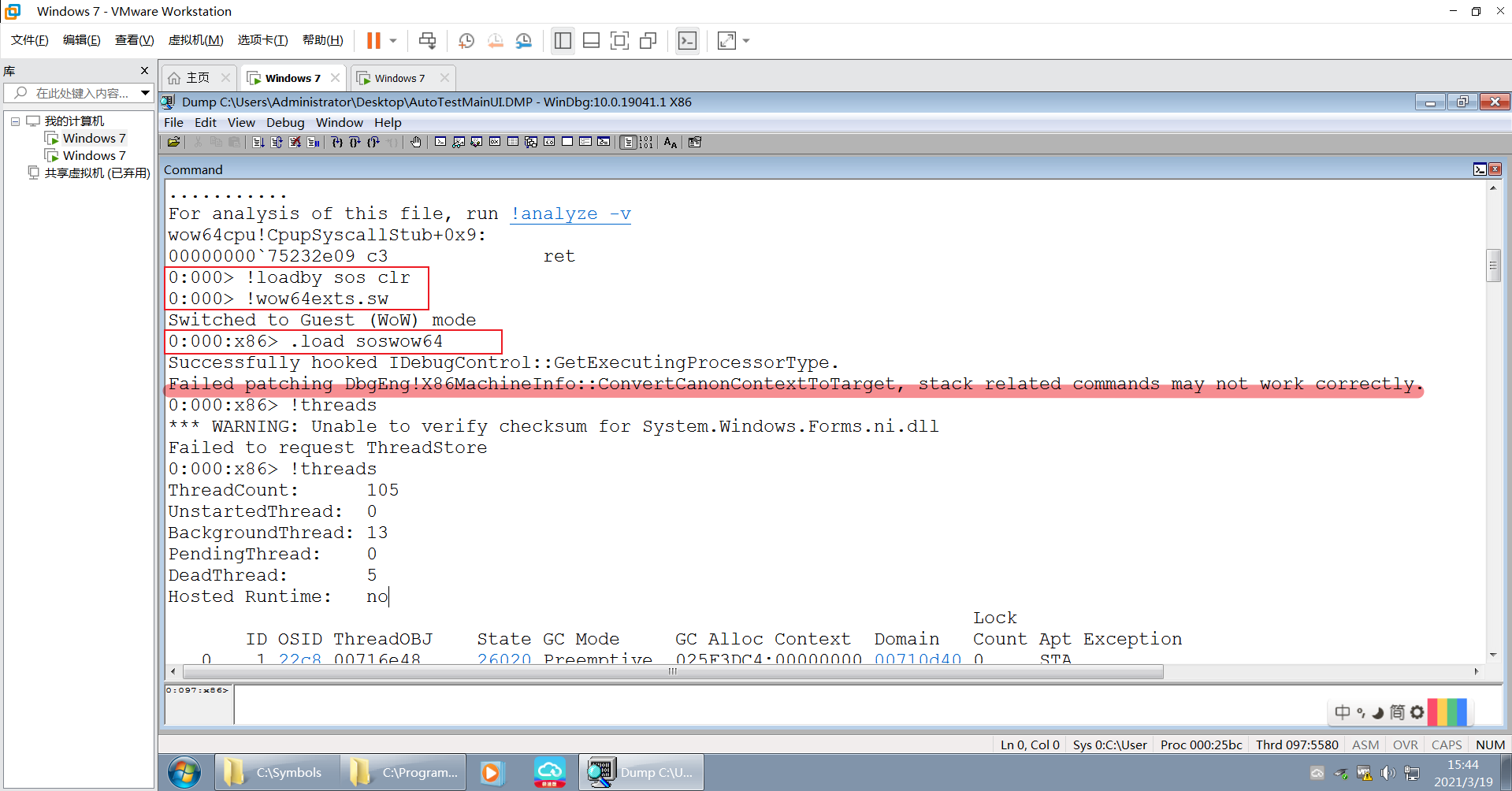Click the IME colorful skin strip

pyautogui.click(x=1447, y=713)
